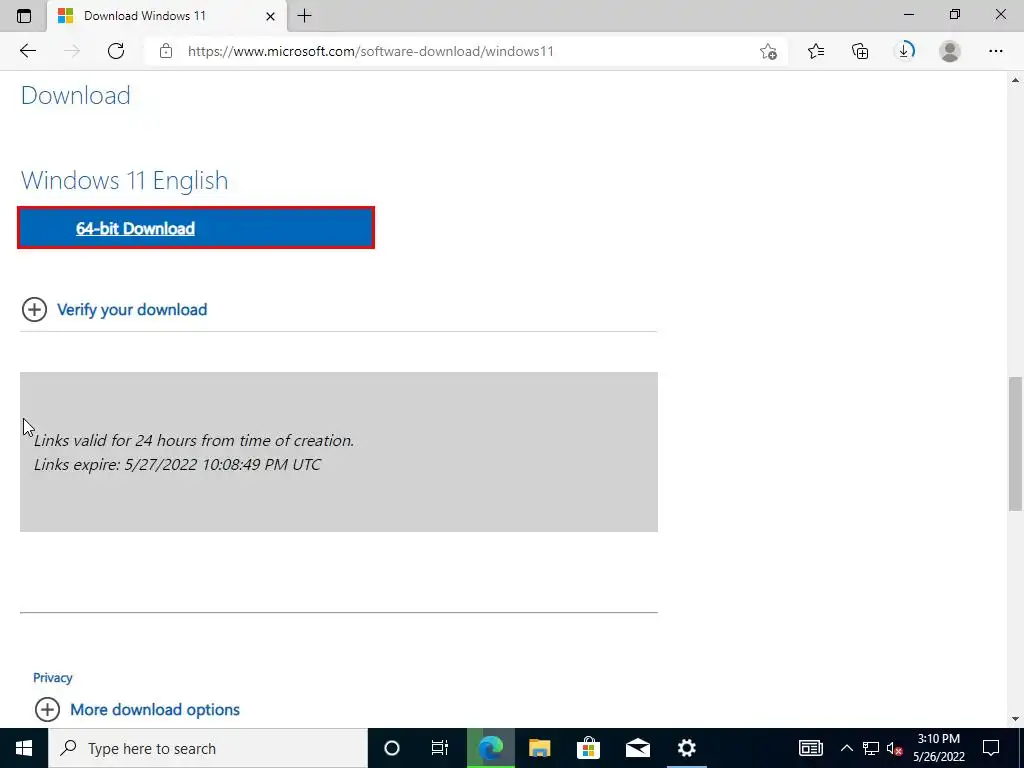Open the tab actions menu icon

[24, 16]
